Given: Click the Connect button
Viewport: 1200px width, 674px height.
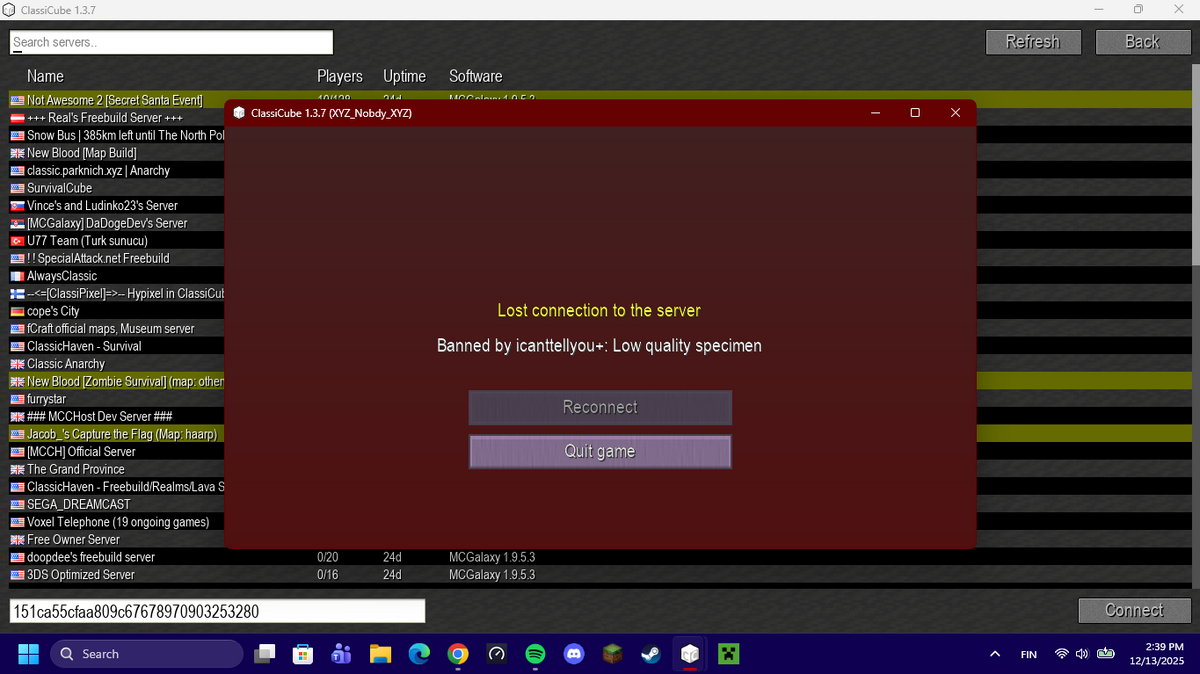Looking at the screenshot, I should click(x=1133, y=610).
